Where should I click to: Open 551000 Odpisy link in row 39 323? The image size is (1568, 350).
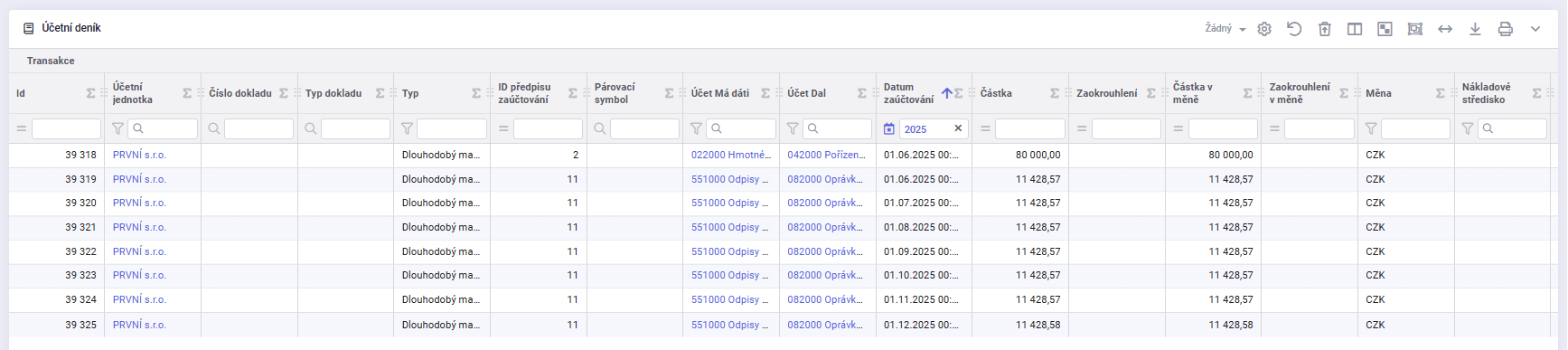pos(730,275)
